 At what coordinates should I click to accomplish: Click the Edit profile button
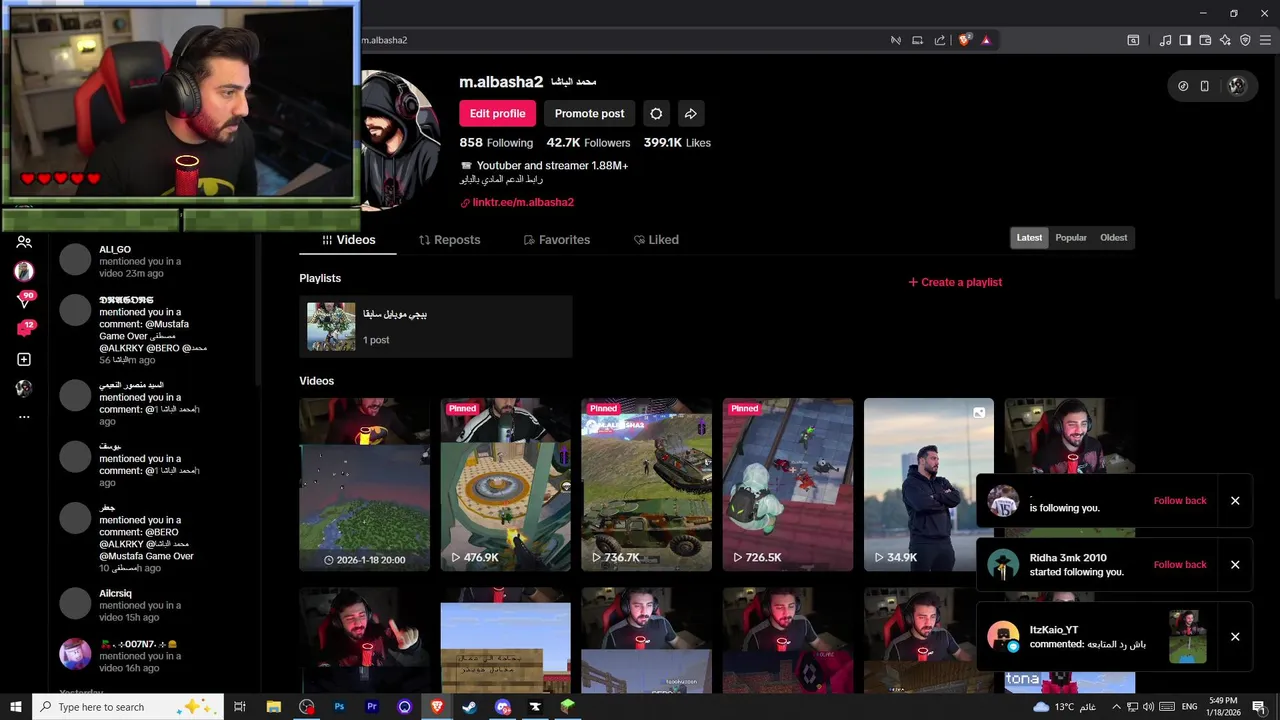click(x=497, y=113)
